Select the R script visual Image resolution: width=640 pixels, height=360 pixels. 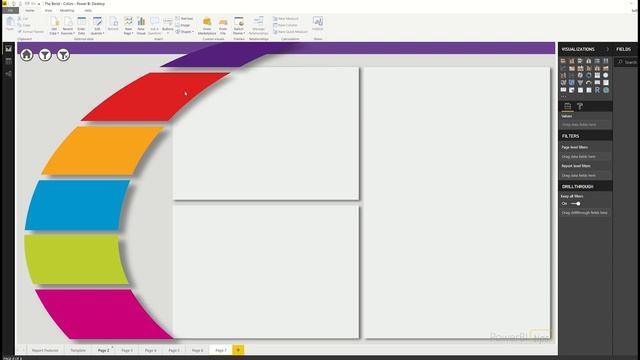point(597,90)
